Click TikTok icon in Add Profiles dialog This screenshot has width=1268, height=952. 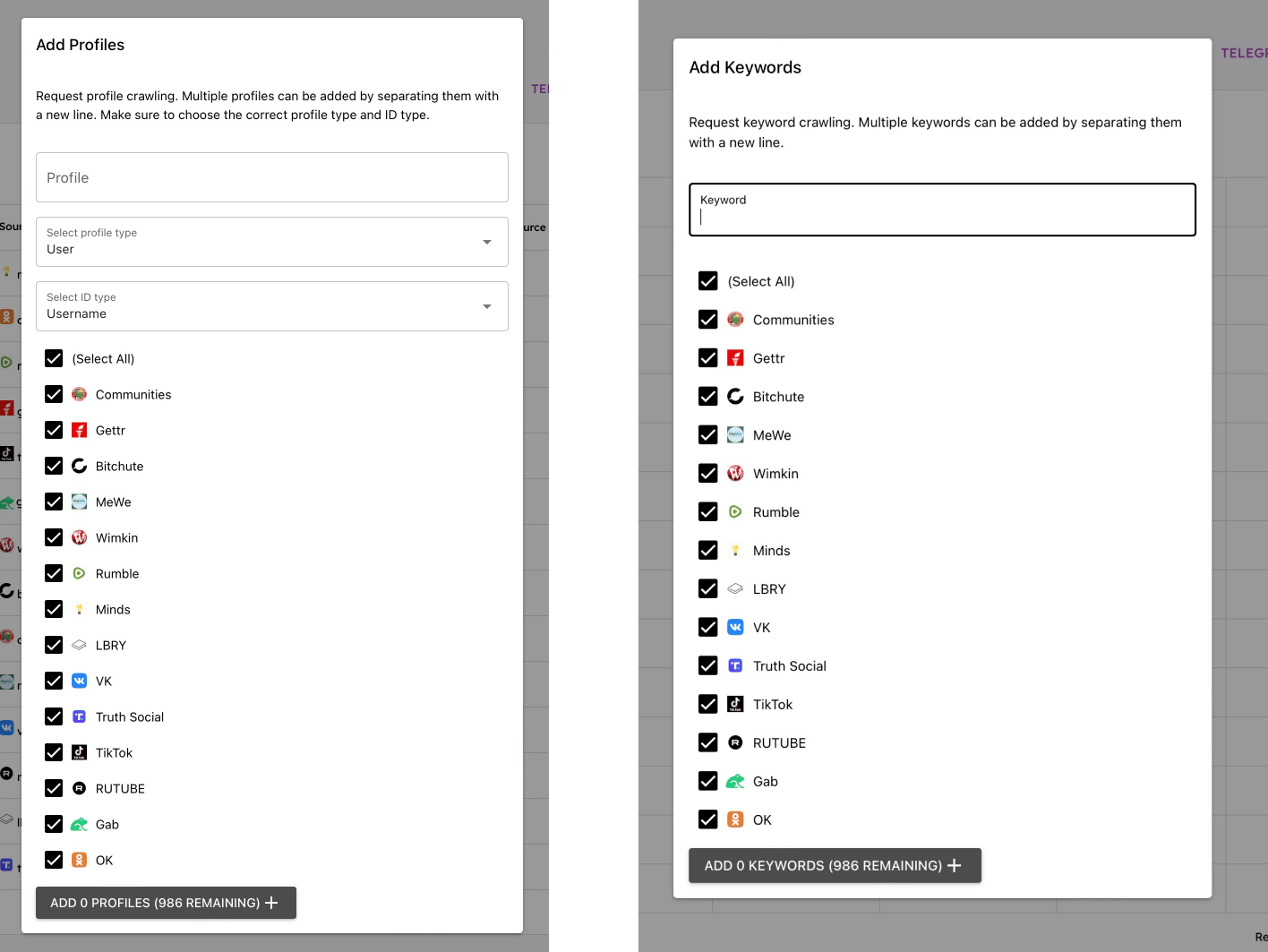pos(79,752)
